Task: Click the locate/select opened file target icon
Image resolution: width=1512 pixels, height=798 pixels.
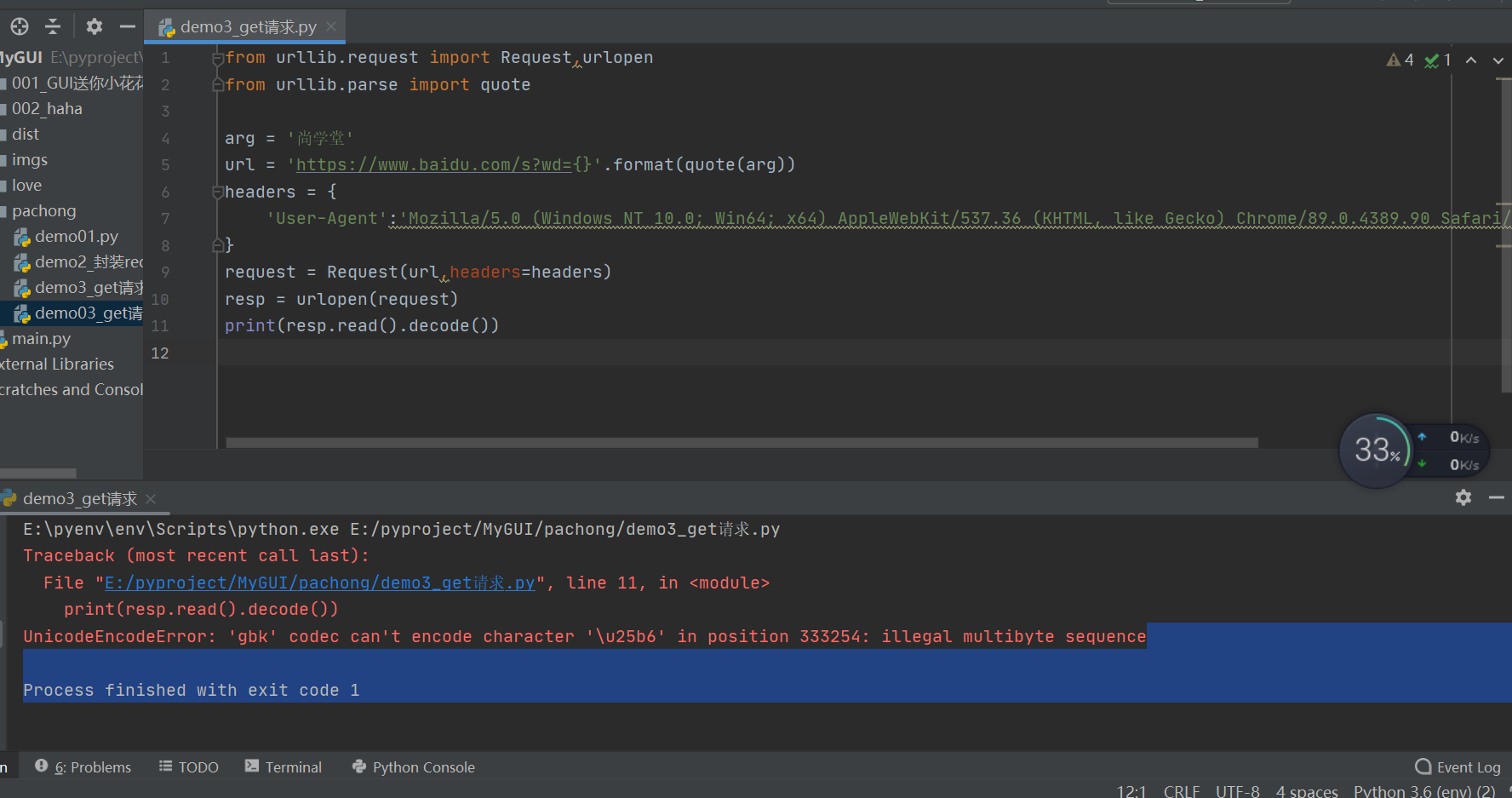Action: coord(20,26)
